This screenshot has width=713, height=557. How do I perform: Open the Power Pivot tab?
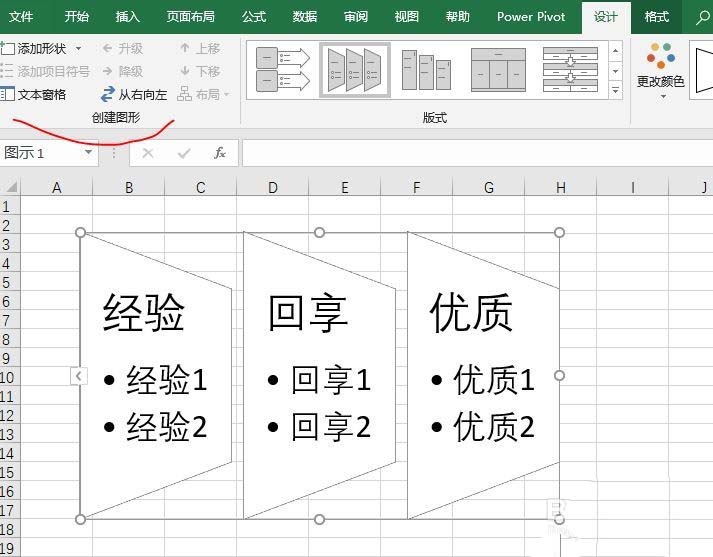tap(531, 17)
